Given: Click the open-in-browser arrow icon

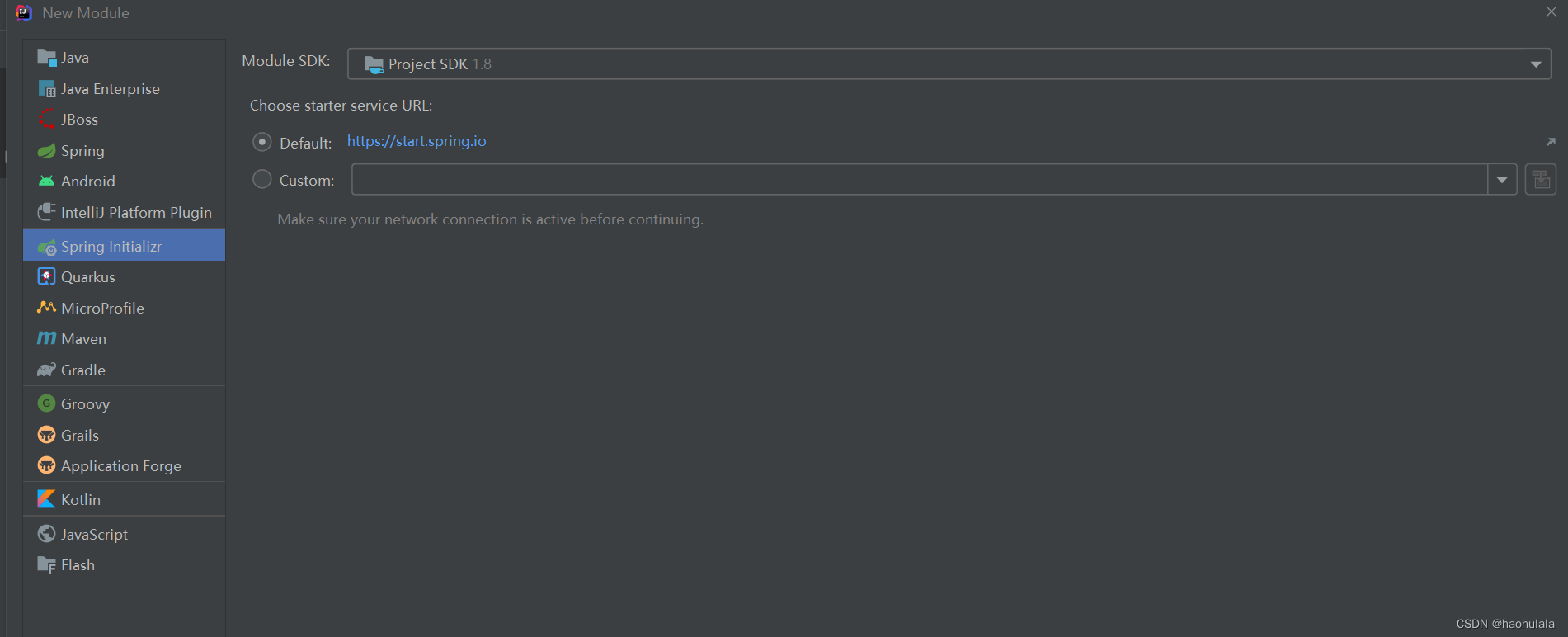Looking at the screenshot, I should coord(1551,142).
